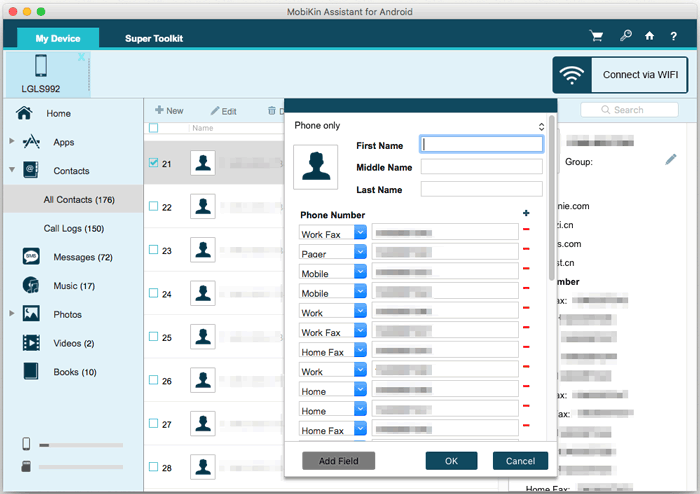Click the Add Field button
This screenshot has height=494, width=700.
[338, 461]
